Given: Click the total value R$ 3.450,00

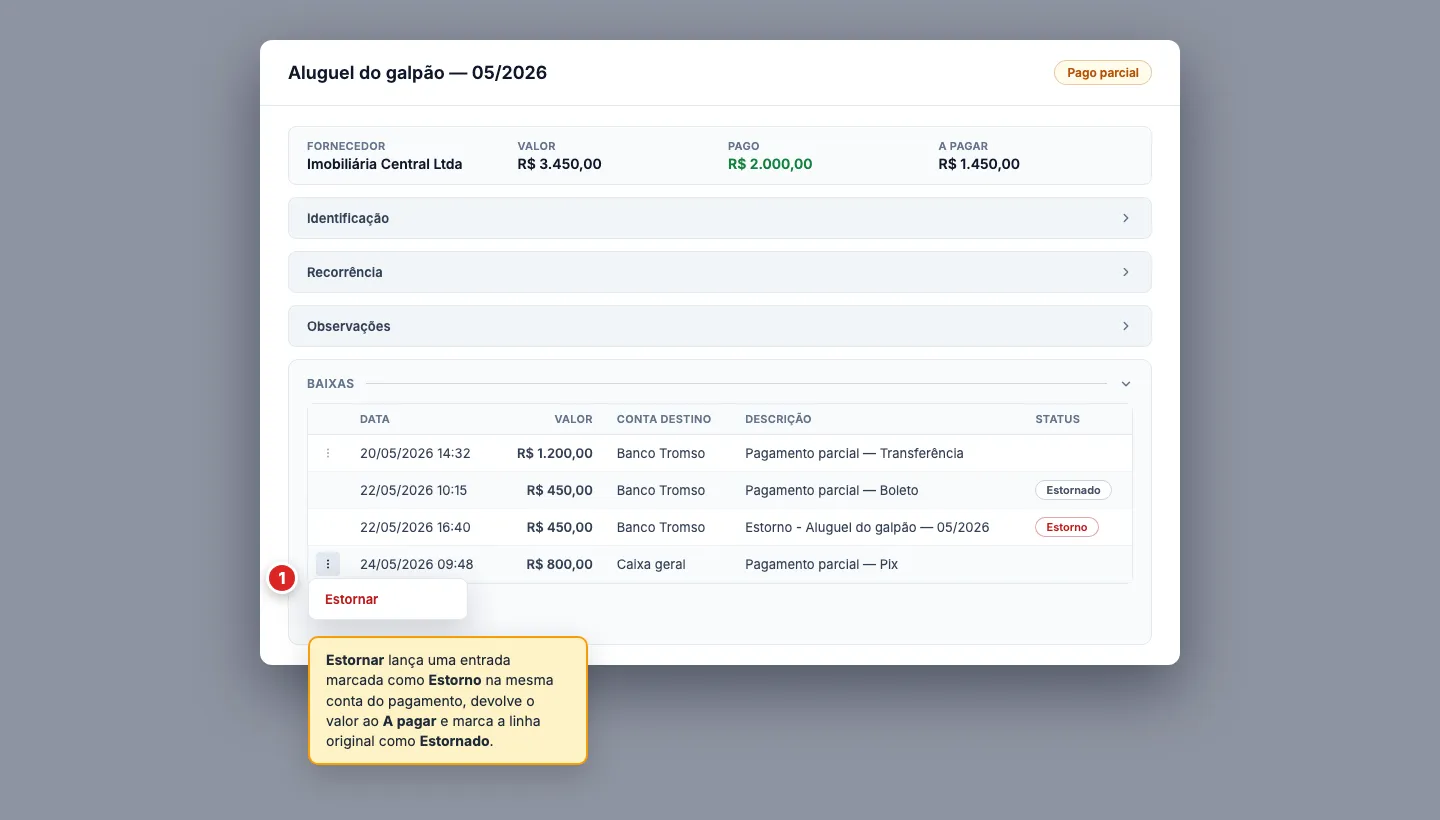Looking at the screenshot, I should point(560,164).
